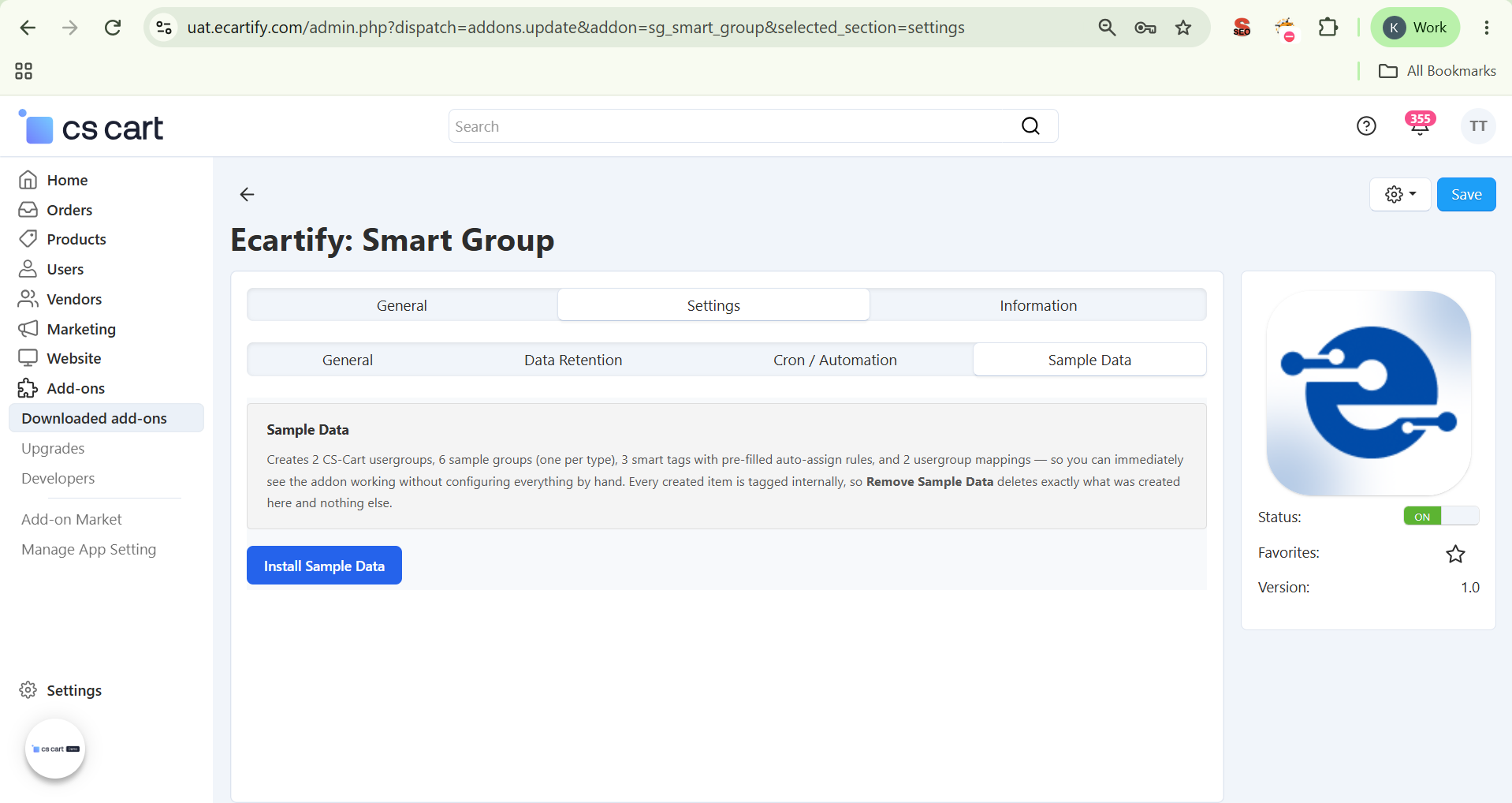
Task: Mark add-on as favorite with star
Action: click(x=1455, y=554)
